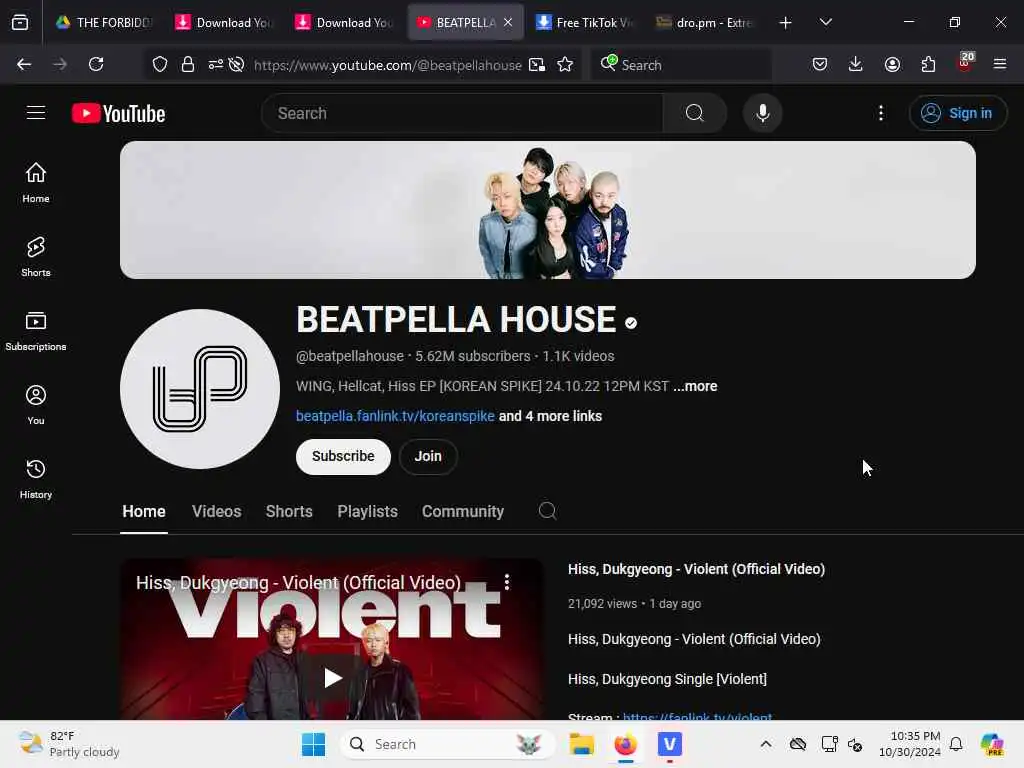The height and width of the screenshot is (768, 1024).
Task: Click channel search magnifier icon
Action: (547, 511)
